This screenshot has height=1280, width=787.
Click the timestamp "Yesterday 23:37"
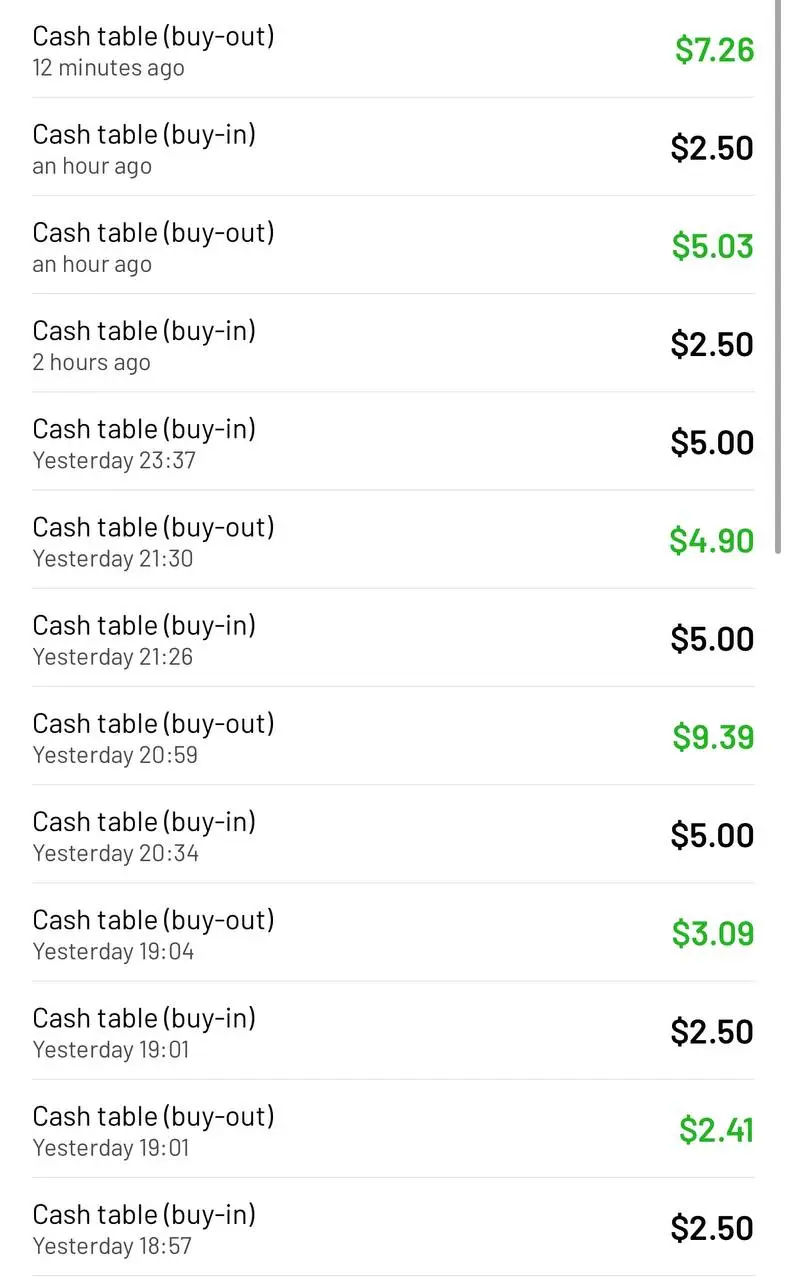pyautogui.click(x=114, y=460)
